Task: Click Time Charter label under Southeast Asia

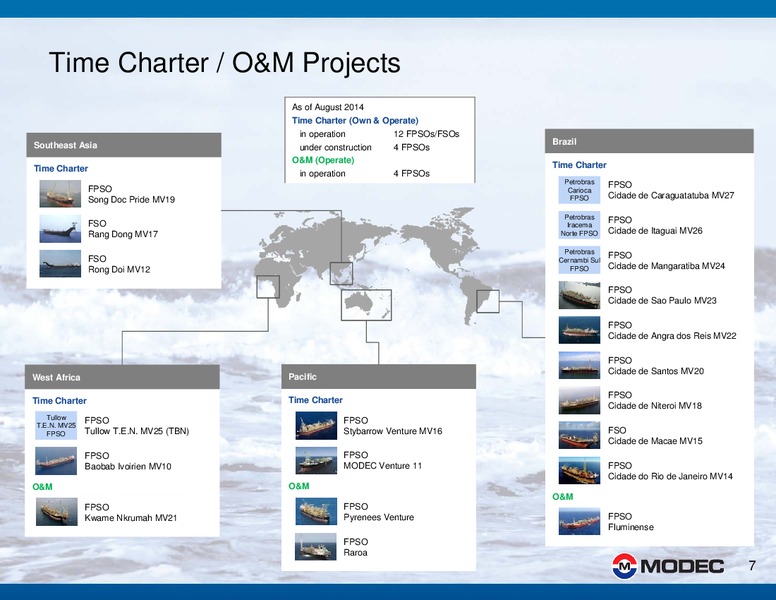Action: click(x=61, y=168)
